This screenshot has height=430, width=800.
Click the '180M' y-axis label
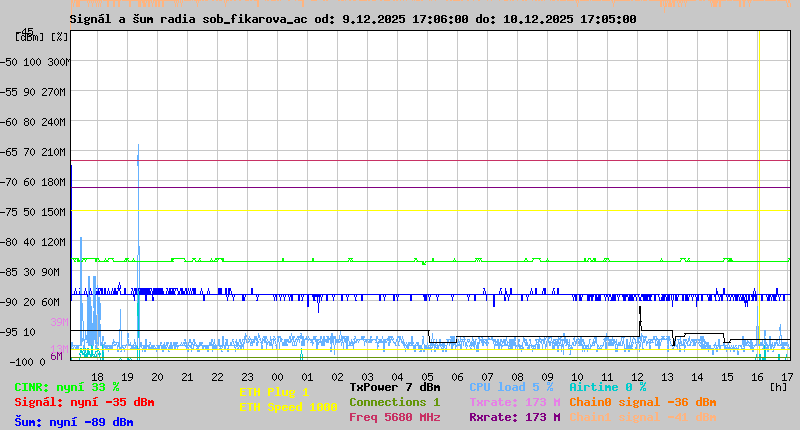click(x=56, y=182)
